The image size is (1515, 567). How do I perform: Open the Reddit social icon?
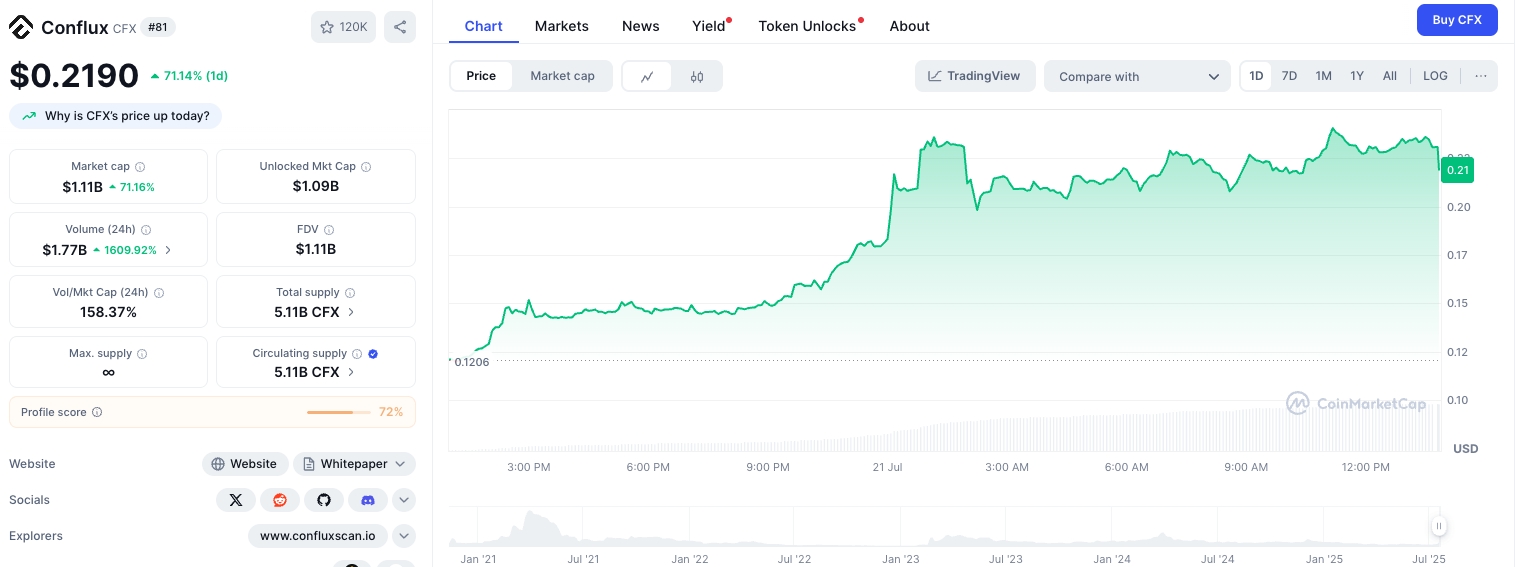point(280,500)
